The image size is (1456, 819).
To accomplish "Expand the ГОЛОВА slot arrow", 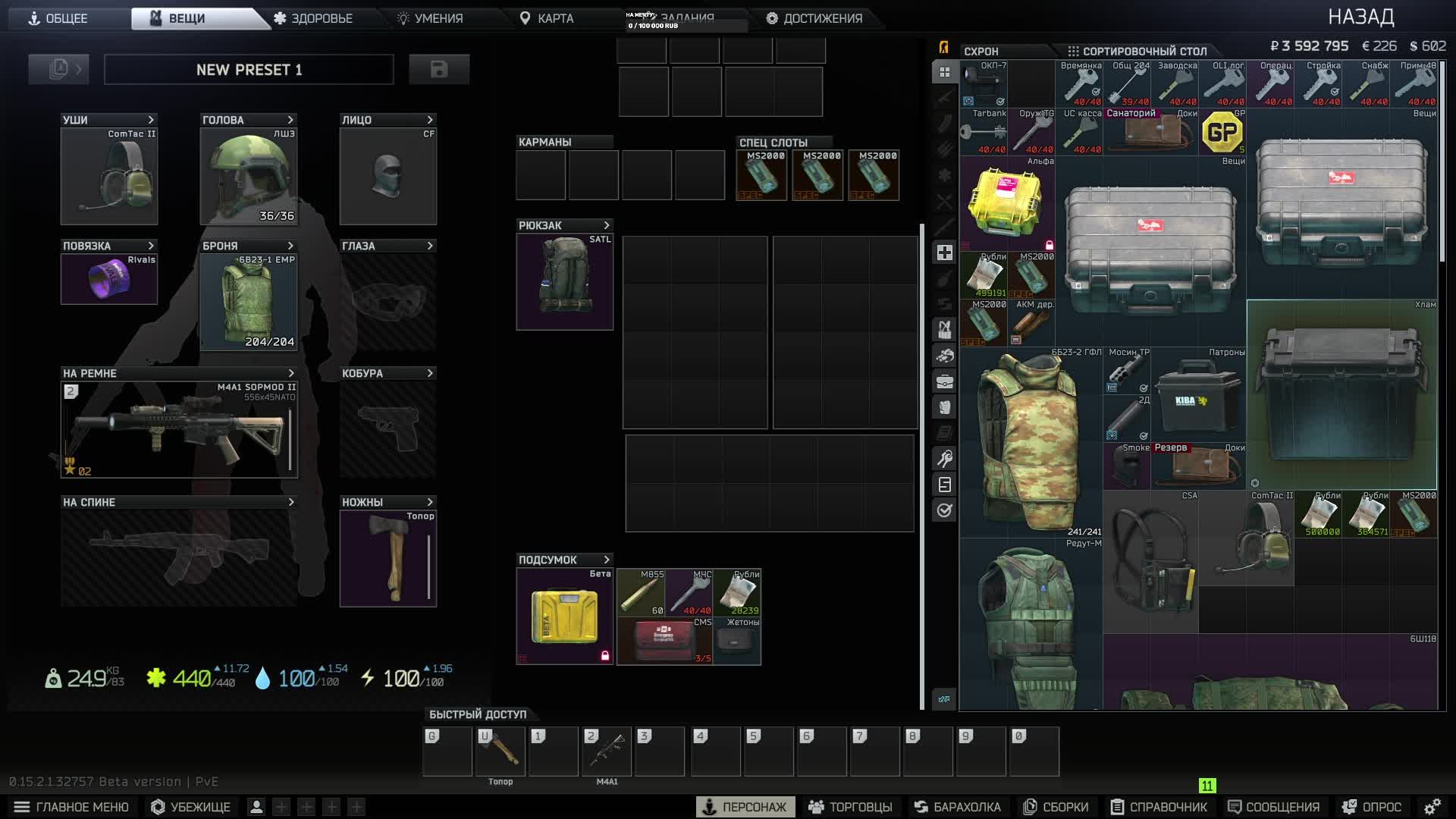I will [290, 120].
